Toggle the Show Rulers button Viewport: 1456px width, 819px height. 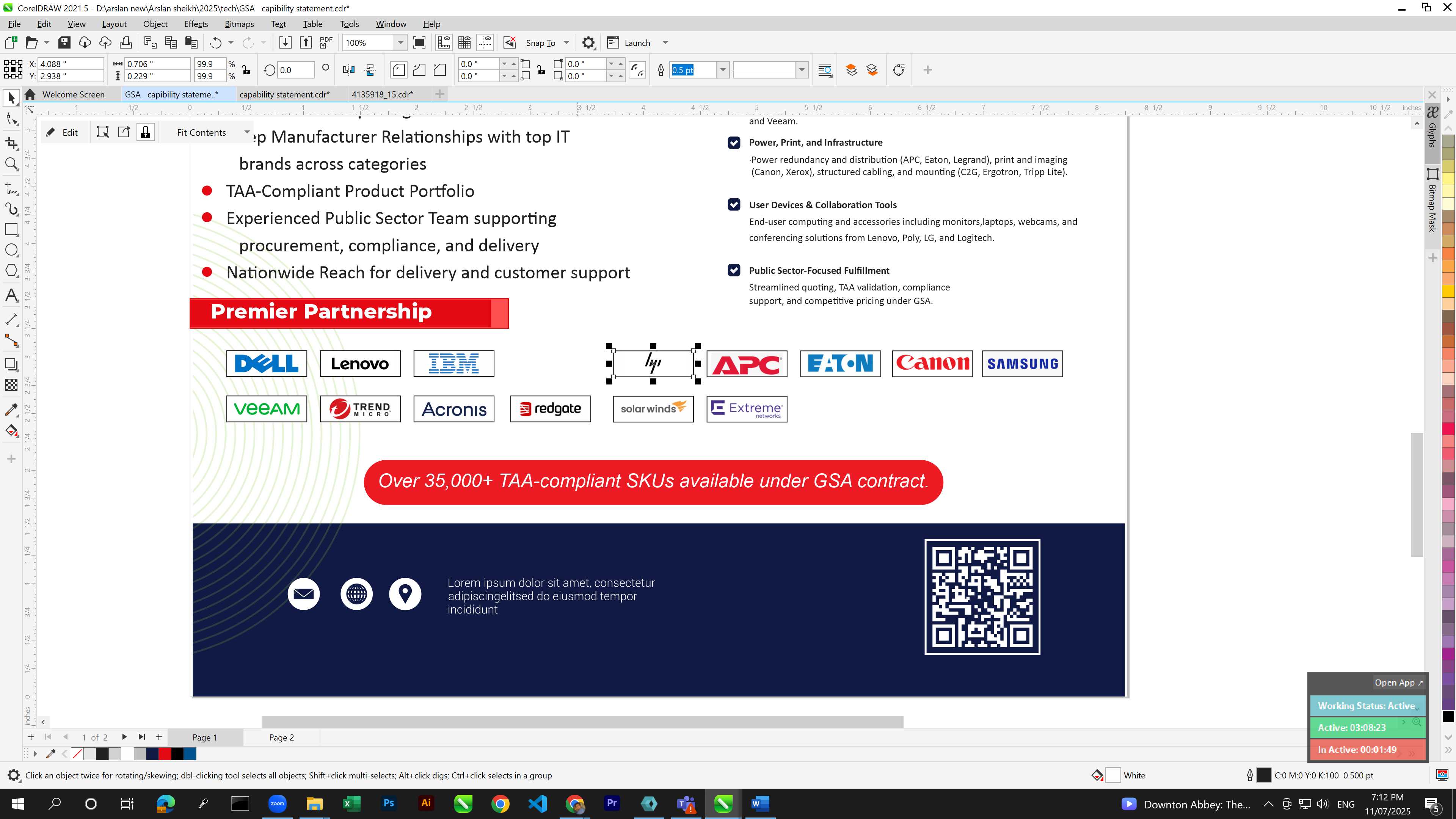444,42
